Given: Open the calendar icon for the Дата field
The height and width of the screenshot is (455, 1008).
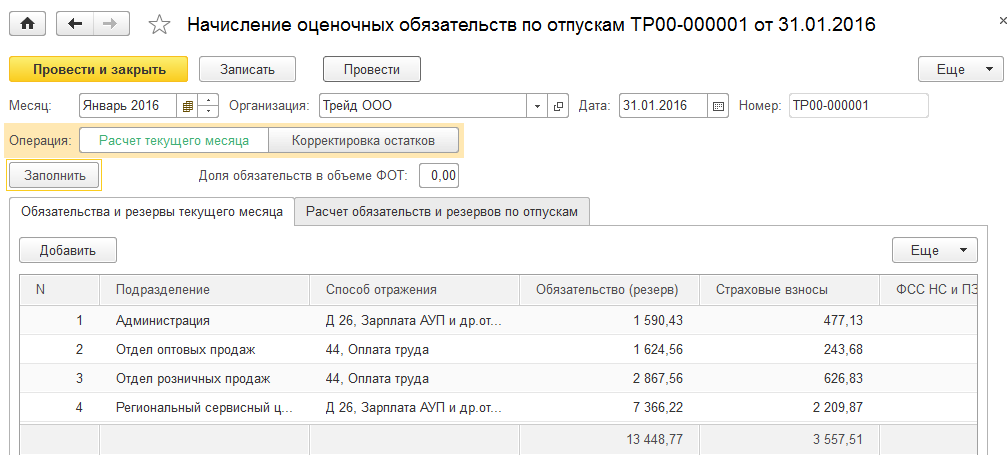Looking at the screenshot, I should (718, 105).
